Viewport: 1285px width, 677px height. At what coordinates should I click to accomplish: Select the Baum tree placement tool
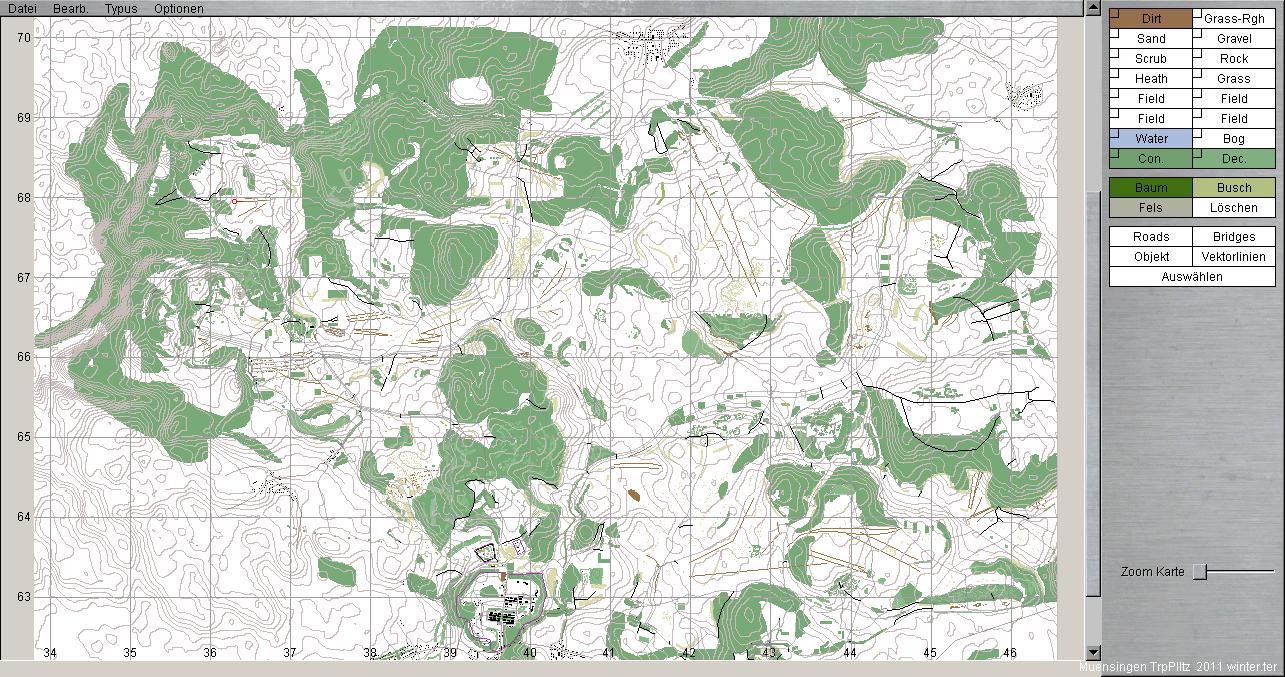click(x=1150, y=188)
